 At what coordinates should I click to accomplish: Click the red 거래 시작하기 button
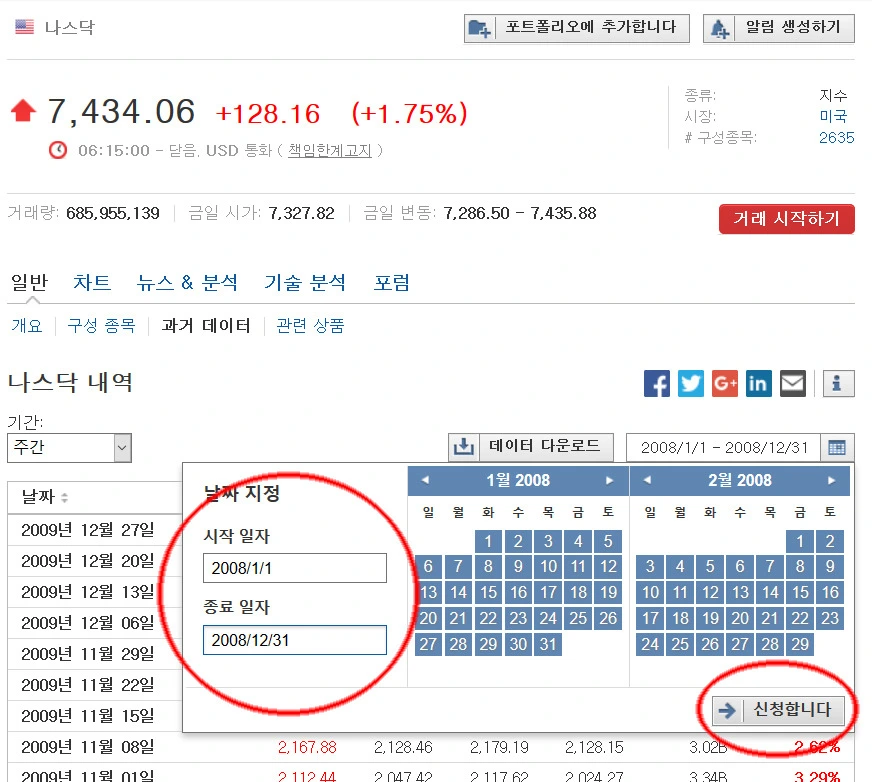[786, 219]
